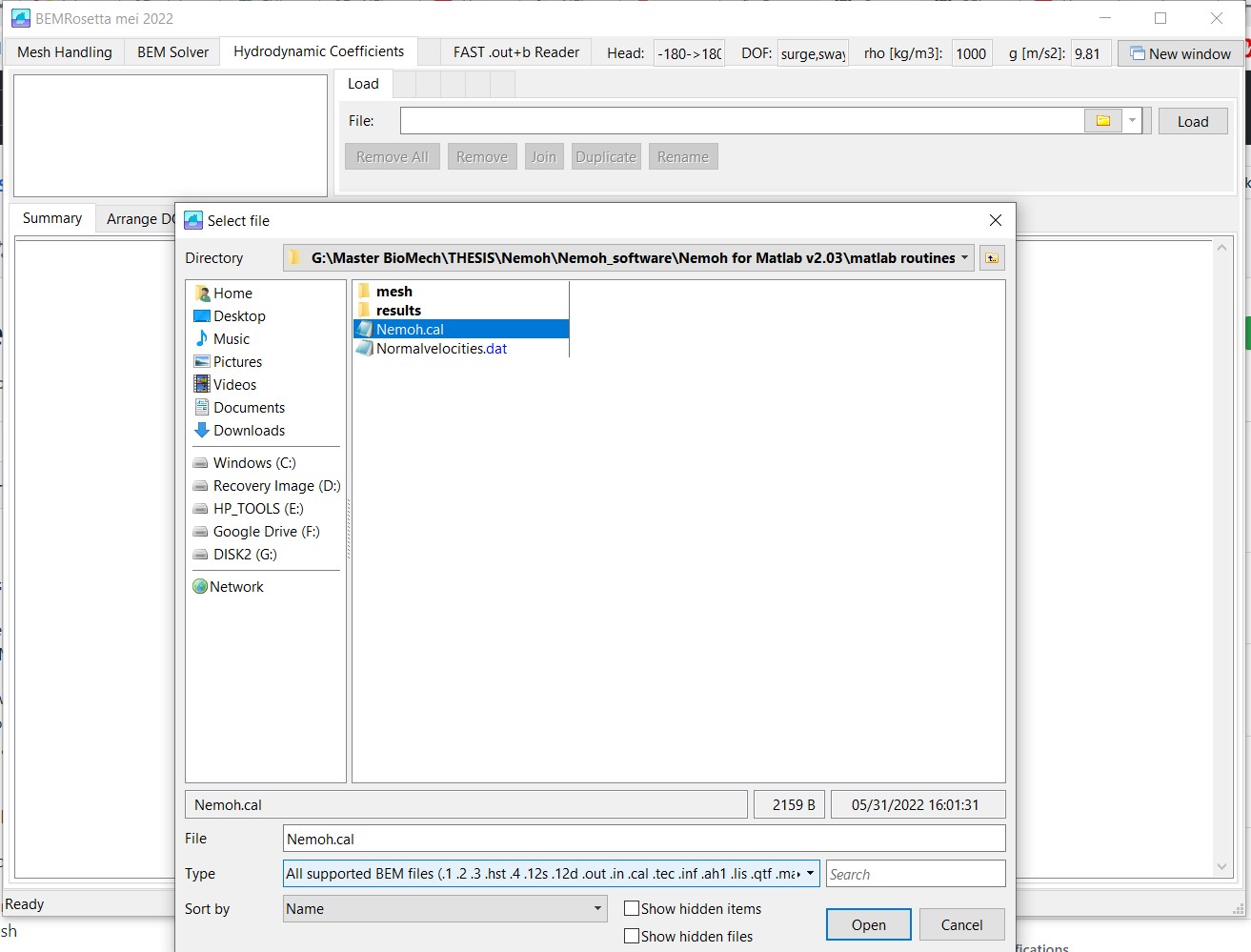Viewport: 1251px width, 952px height.
Task: Open the file Type filter dropdown
Action: (x=810, y=873)
